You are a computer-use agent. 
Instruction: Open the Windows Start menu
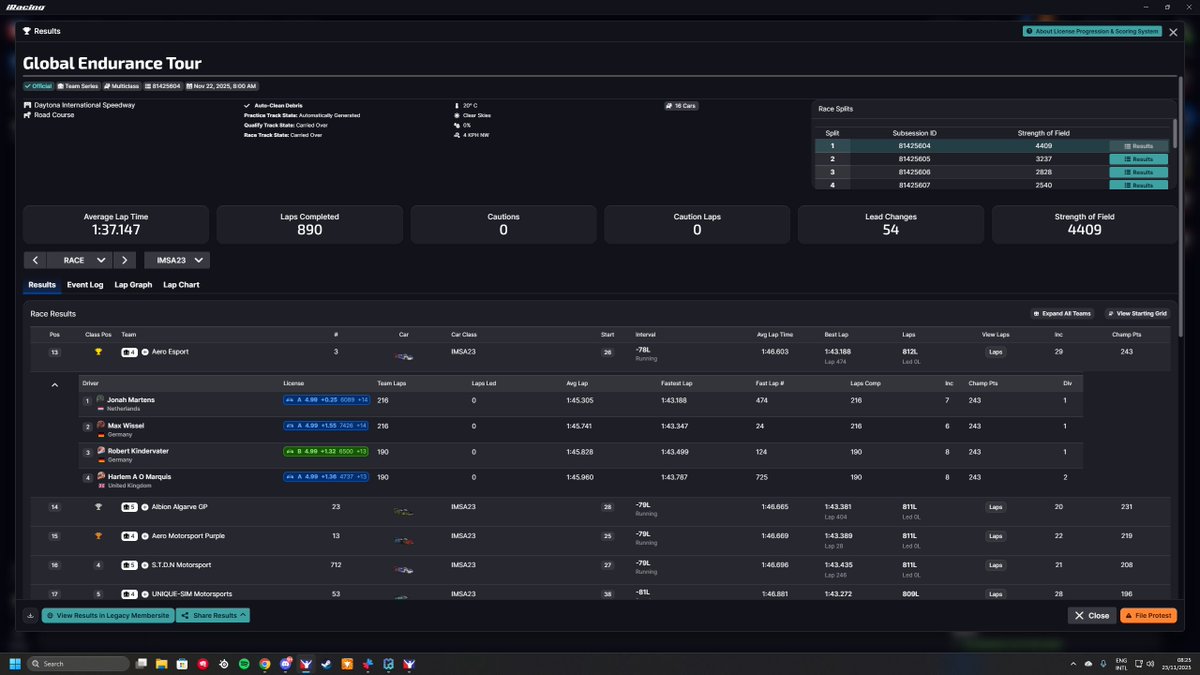(x=15, y=663)
